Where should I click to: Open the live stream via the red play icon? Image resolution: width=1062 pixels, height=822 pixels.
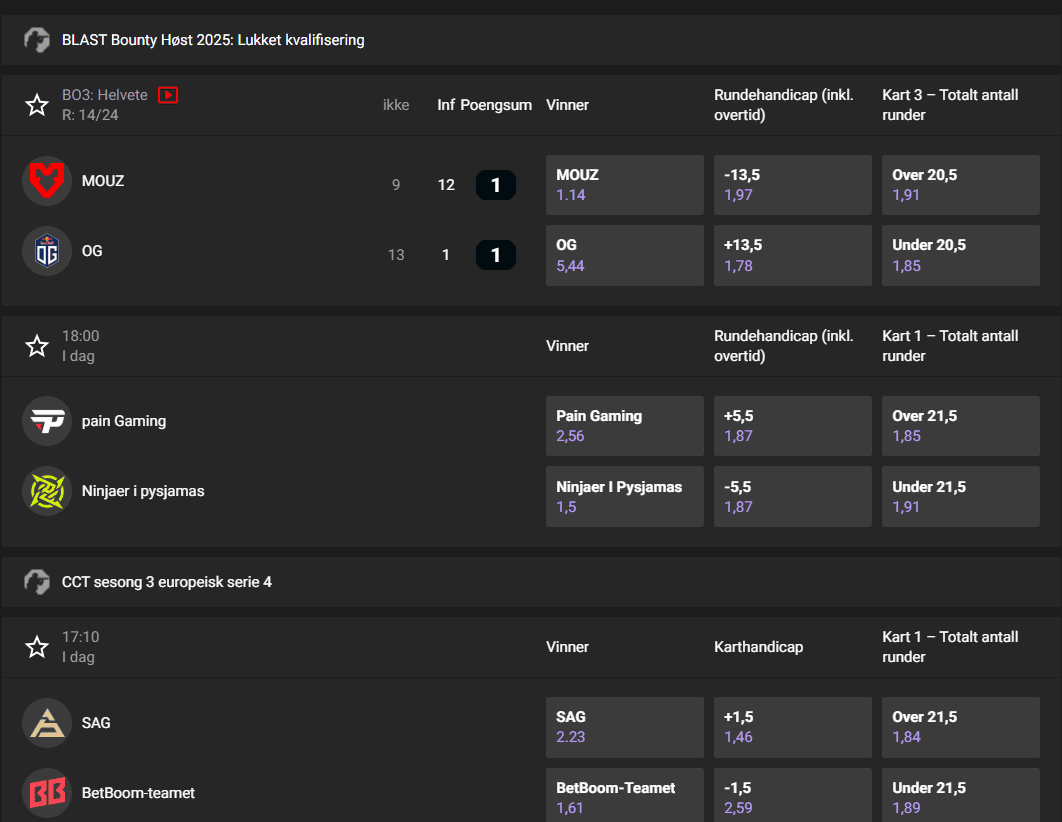coord(168,95)
